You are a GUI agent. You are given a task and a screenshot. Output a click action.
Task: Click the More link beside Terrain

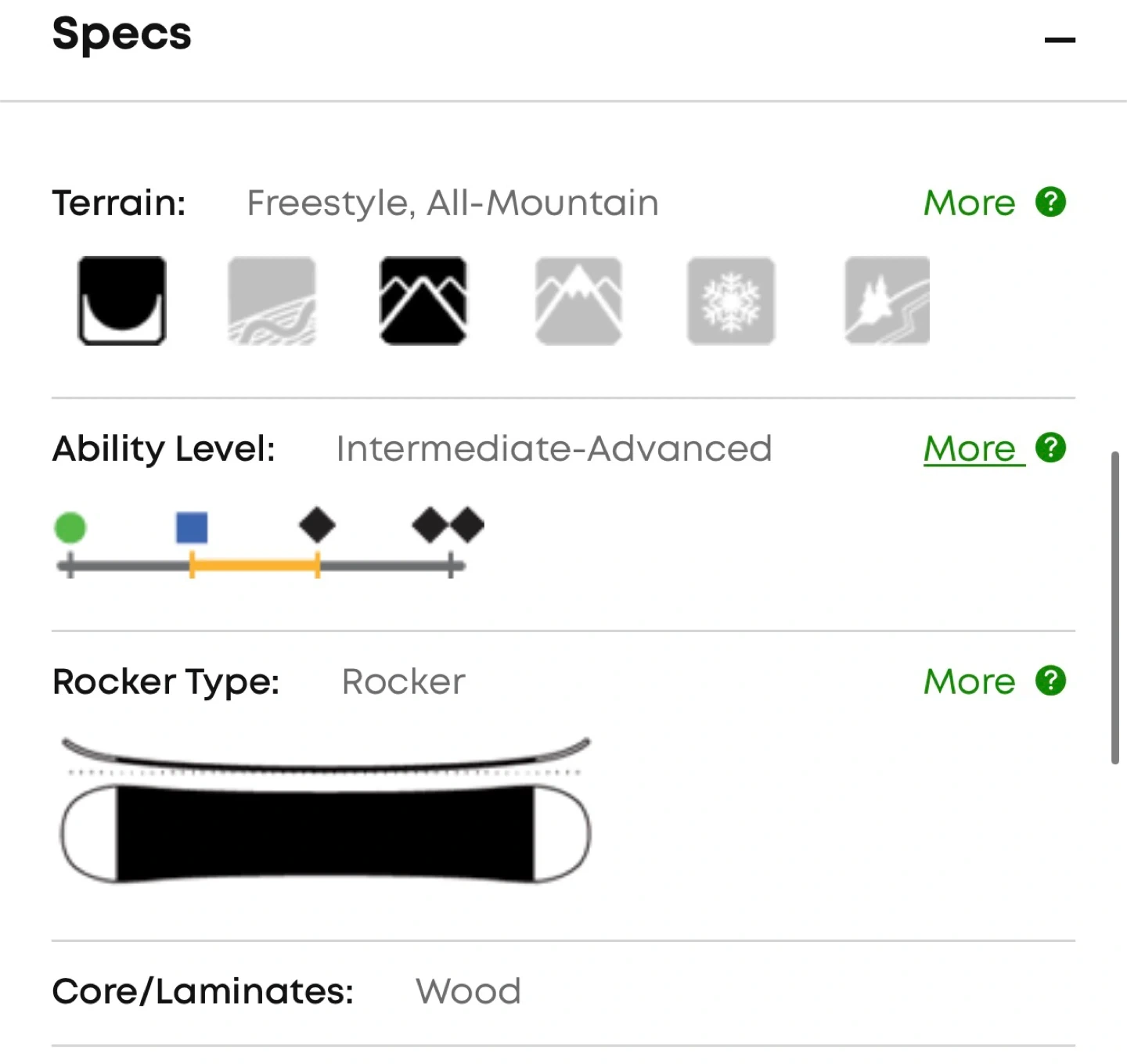pyautogui.click(x=969, y=203)
